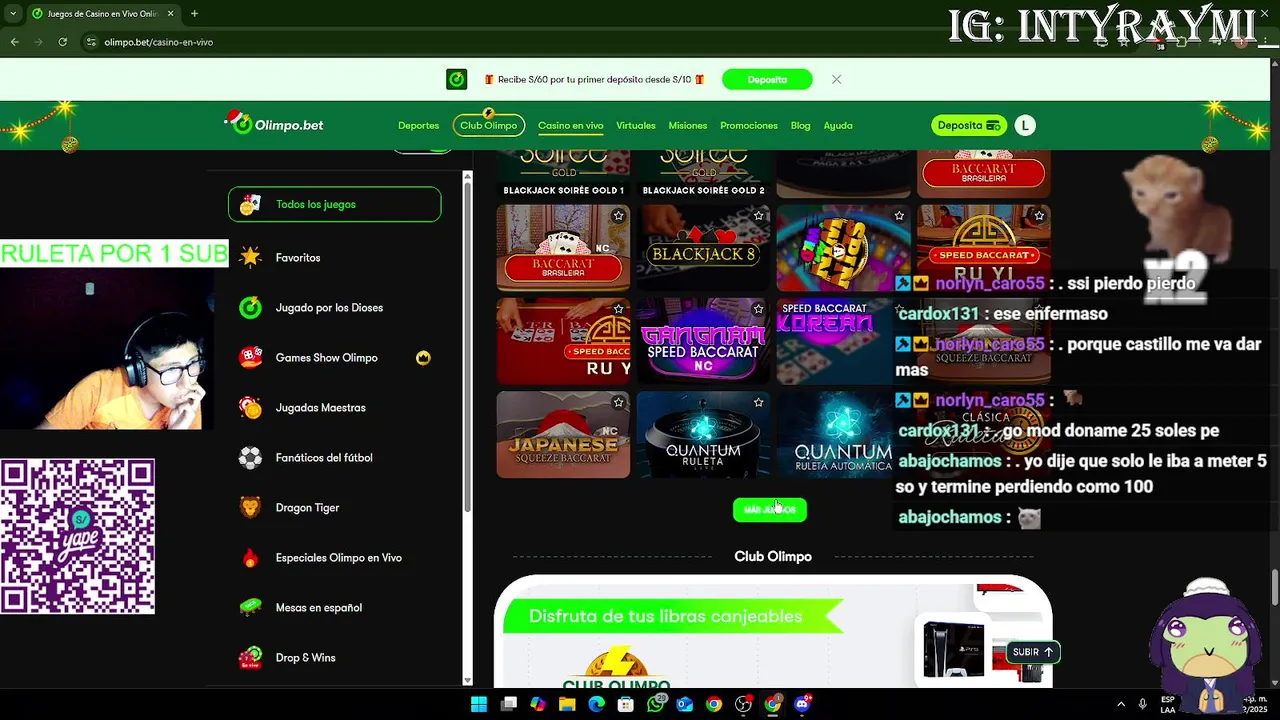Image resolution: width=1280 pixels, height=720 pixels.
Task: Click the Especiales Olimpo en Vivo flame icon
Action: (250, 557)
